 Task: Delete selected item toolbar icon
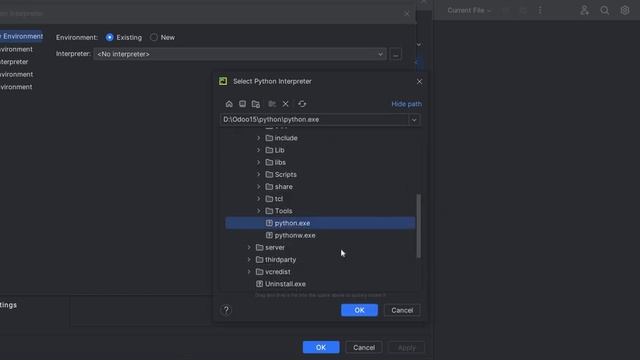pos(286,104)
